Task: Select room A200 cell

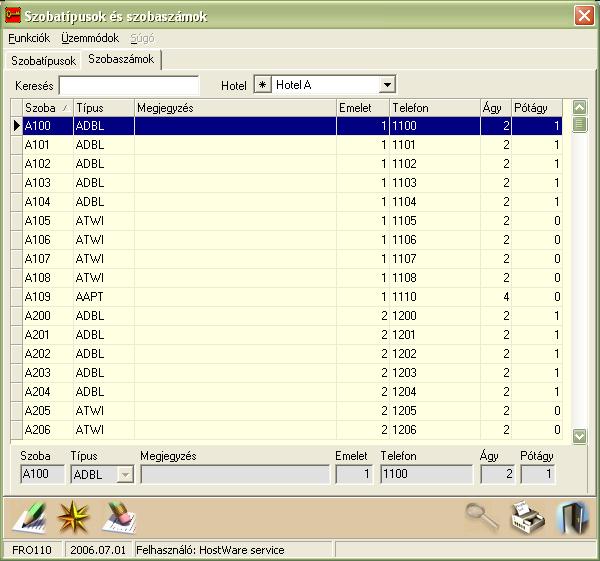Action: point(48,316)
